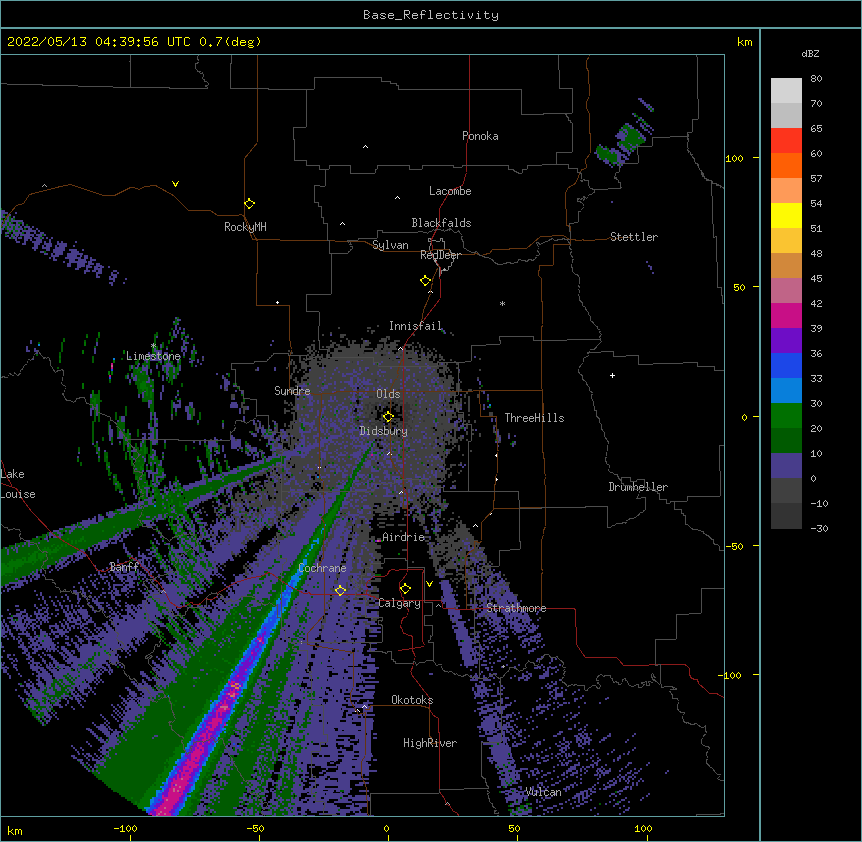
Task: Click the Ponoka city label
Action: pyautogui.click(x=480, y=136)
